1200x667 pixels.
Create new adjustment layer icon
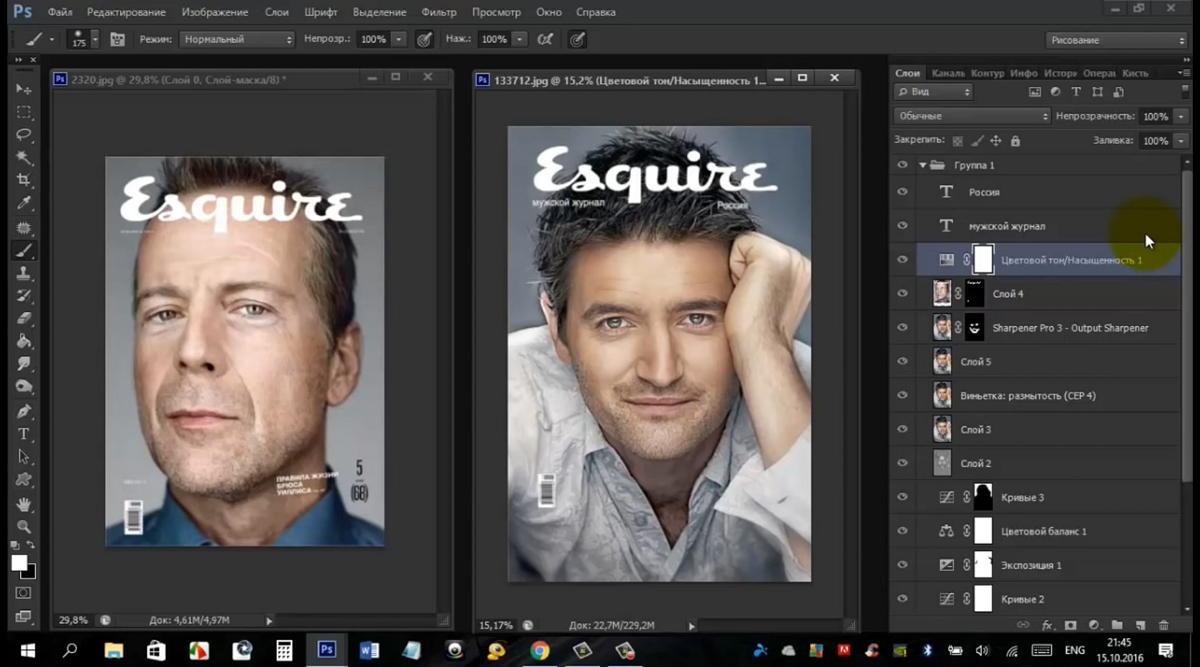point(1094,625)
